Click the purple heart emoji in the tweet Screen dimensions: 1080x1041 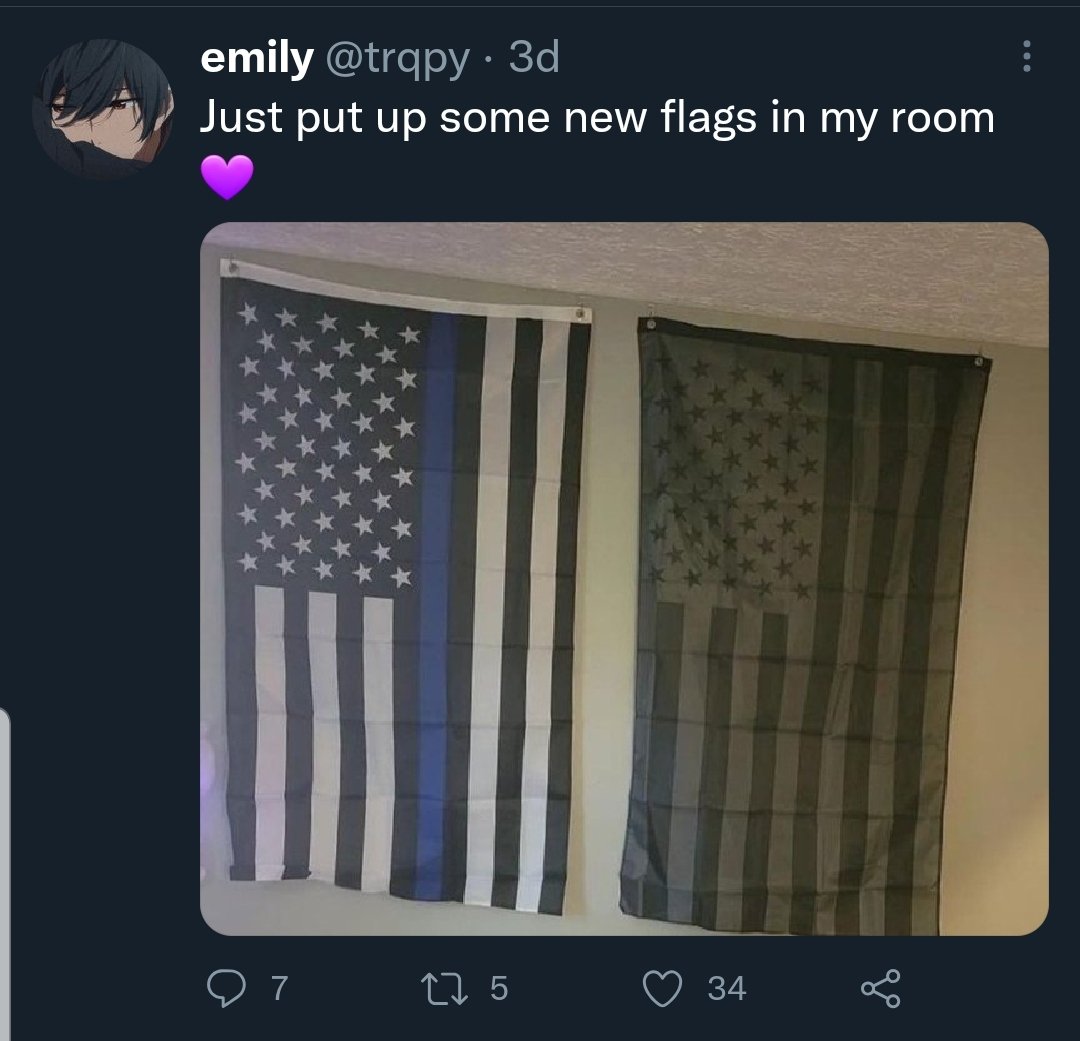click(x=227, y=177)
